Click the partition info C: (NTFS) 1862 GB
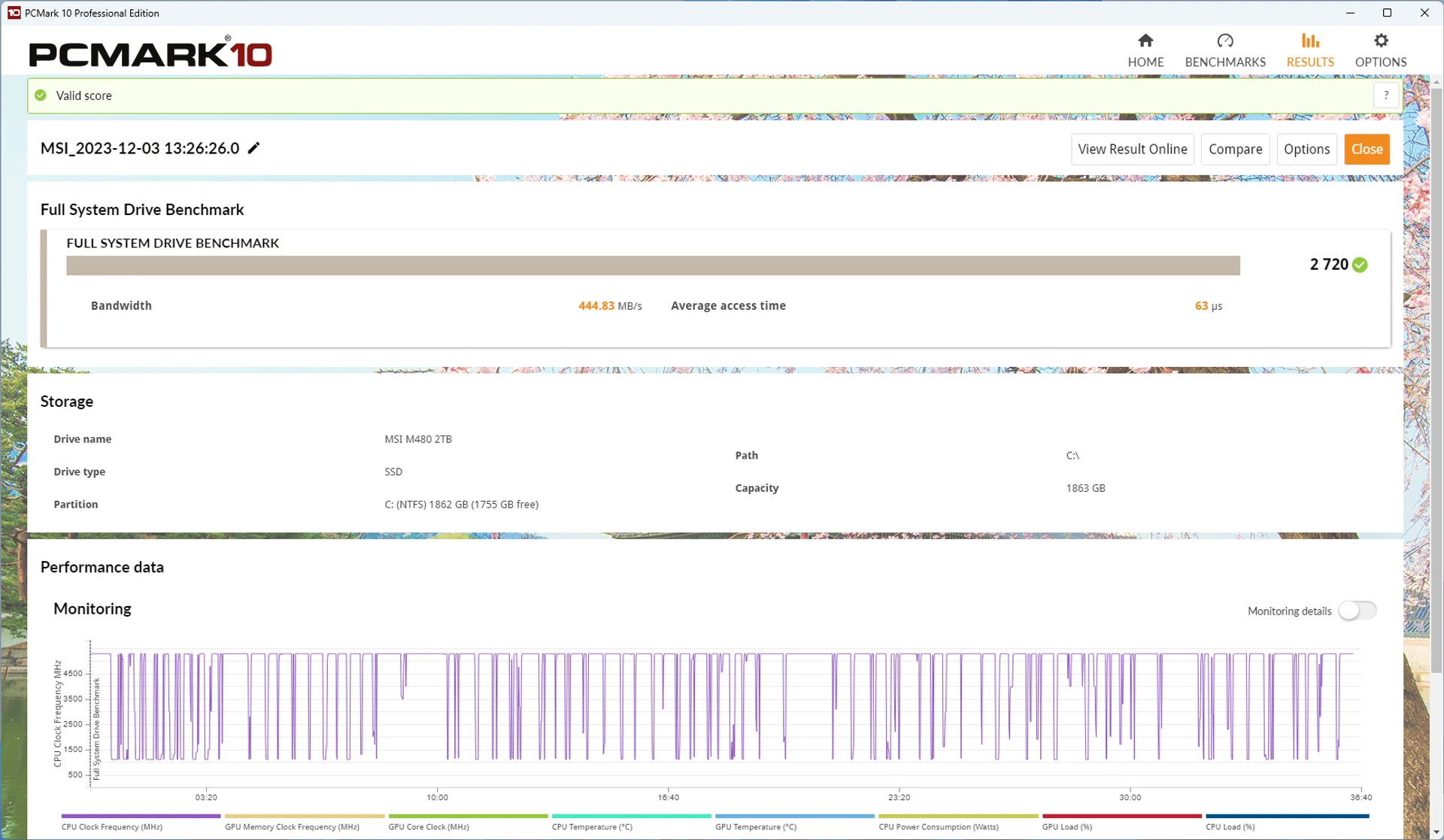Viewport: 1444px width, 840px height. (462, 505)
